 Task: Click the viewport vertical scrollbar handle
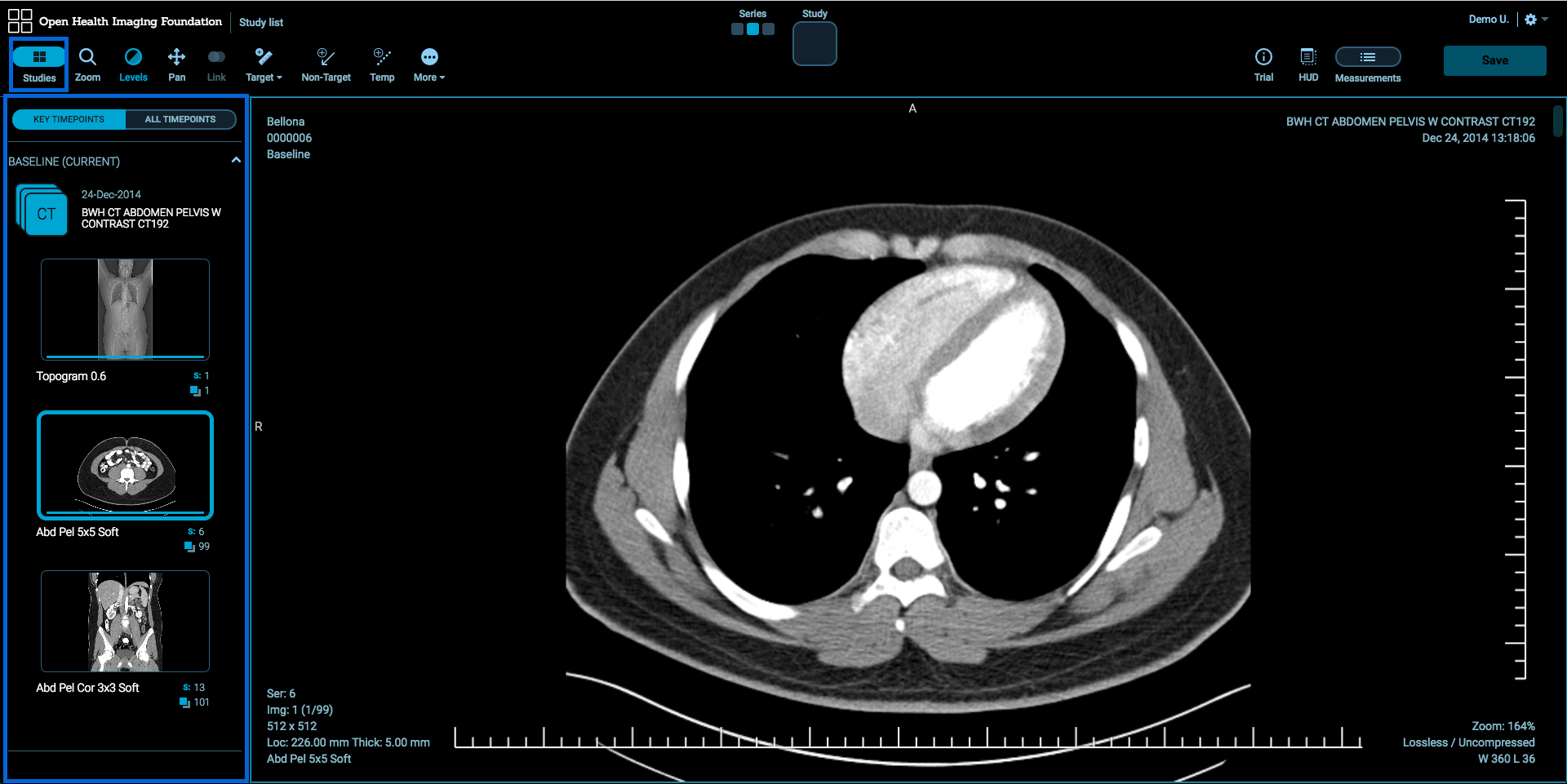(1557, 122)
